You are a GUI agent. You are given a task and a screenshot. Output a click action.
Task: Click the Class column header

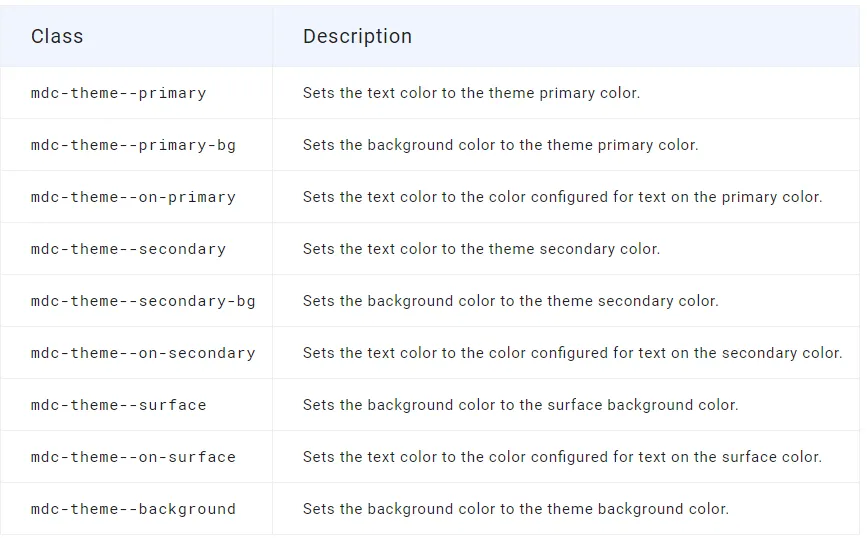tap(57, 37)
